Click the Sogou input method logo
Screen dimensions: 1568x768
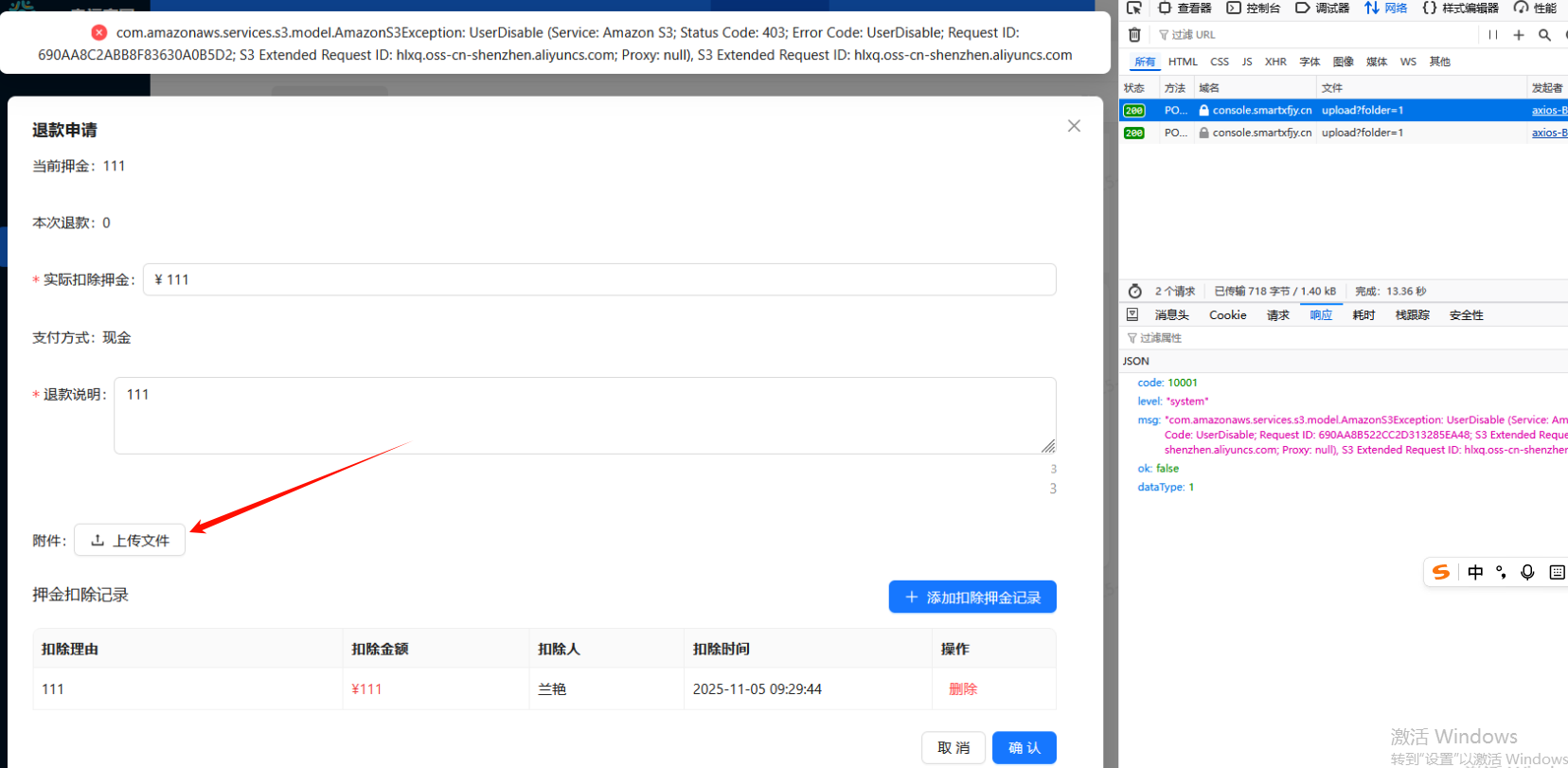(1441, 572)
